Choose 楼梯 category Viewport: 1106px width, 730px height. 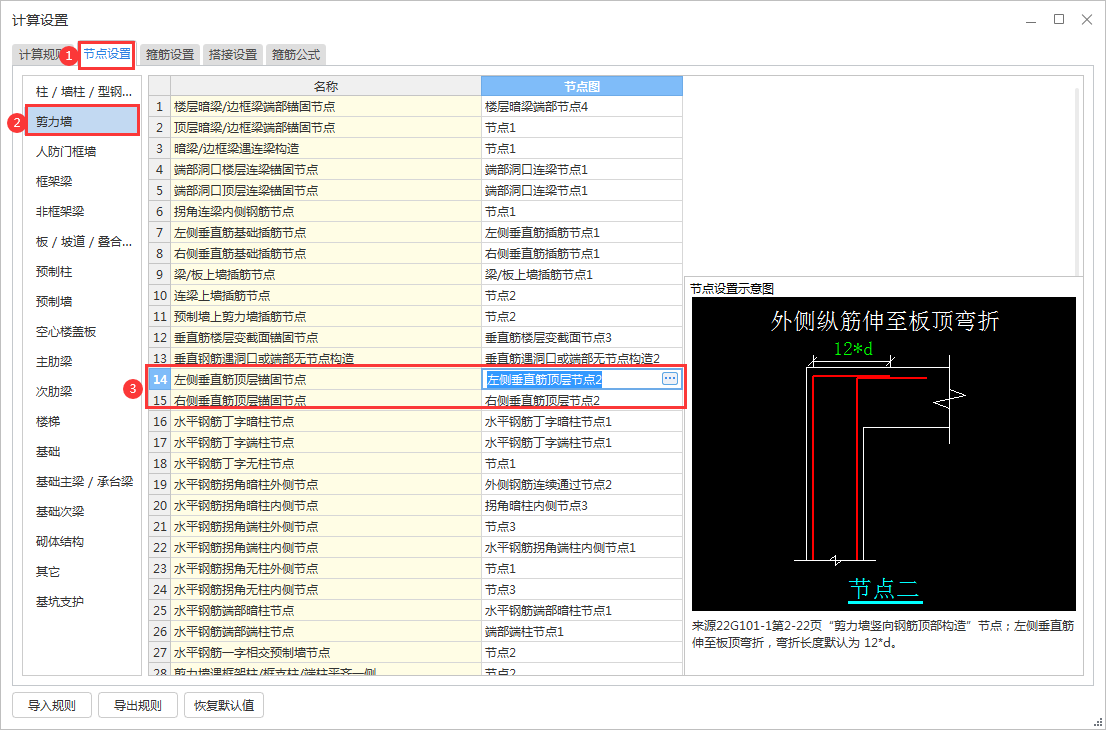tap(83, 421)
